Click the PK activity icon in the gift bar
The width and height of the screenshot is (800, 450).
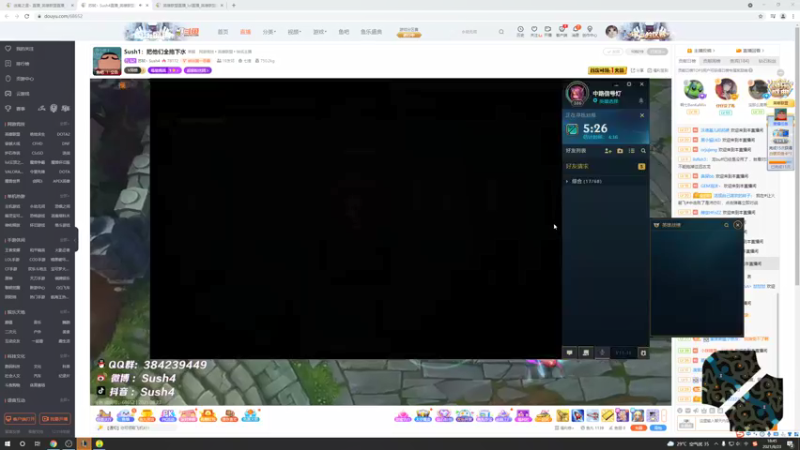click(167, 416)
